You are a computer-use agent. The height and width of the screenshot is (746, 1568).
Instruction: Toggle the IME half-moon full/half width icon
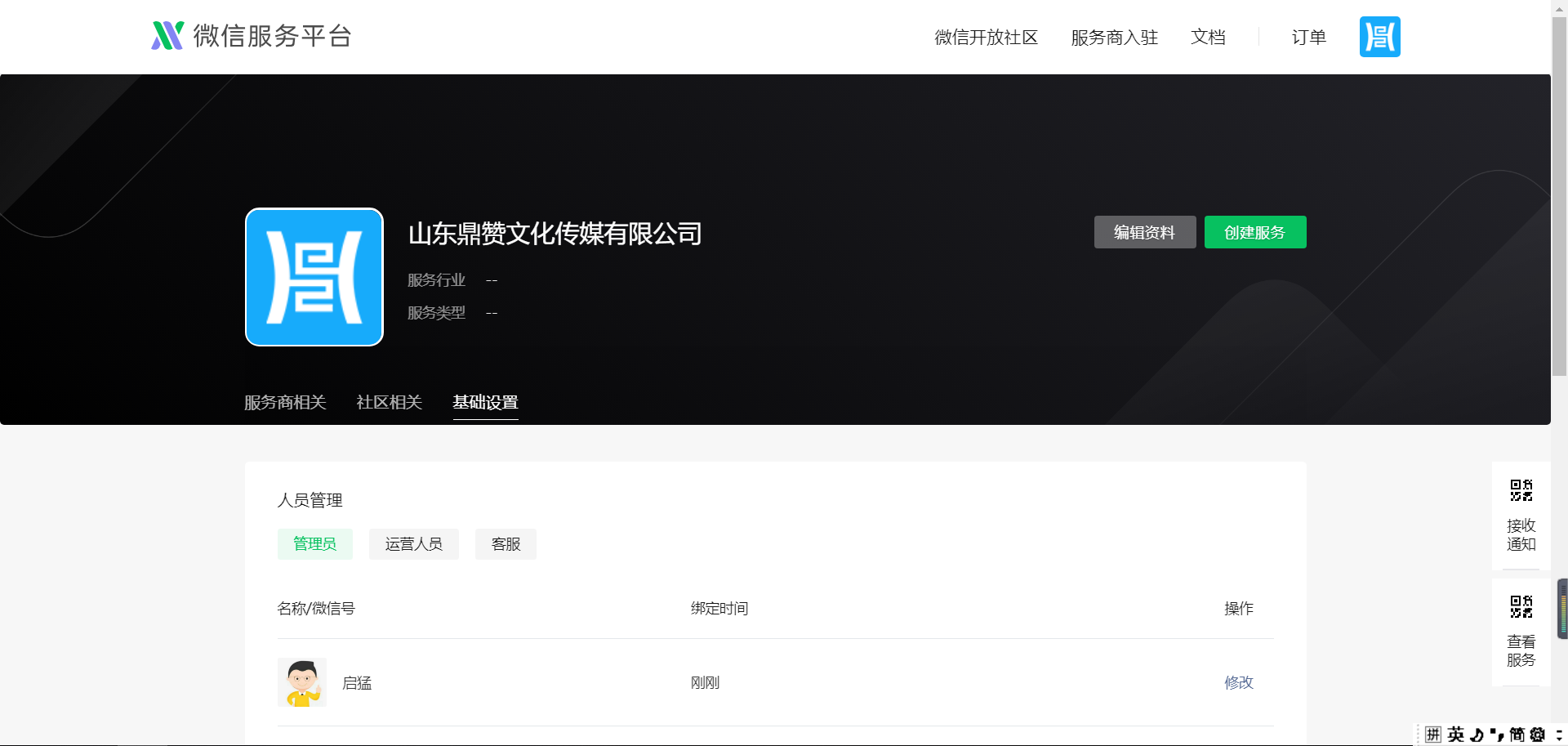pyautogui.click(x=1477, y=735)
